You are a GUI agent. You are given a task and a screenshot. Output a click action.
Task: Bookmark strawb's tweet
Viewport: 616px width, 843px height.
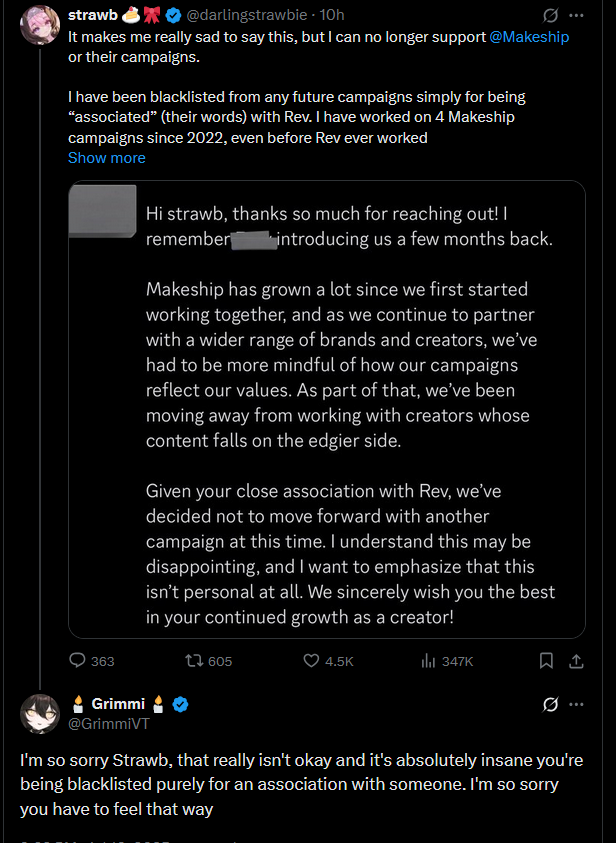pyautogui.click(x=546, y=661)
